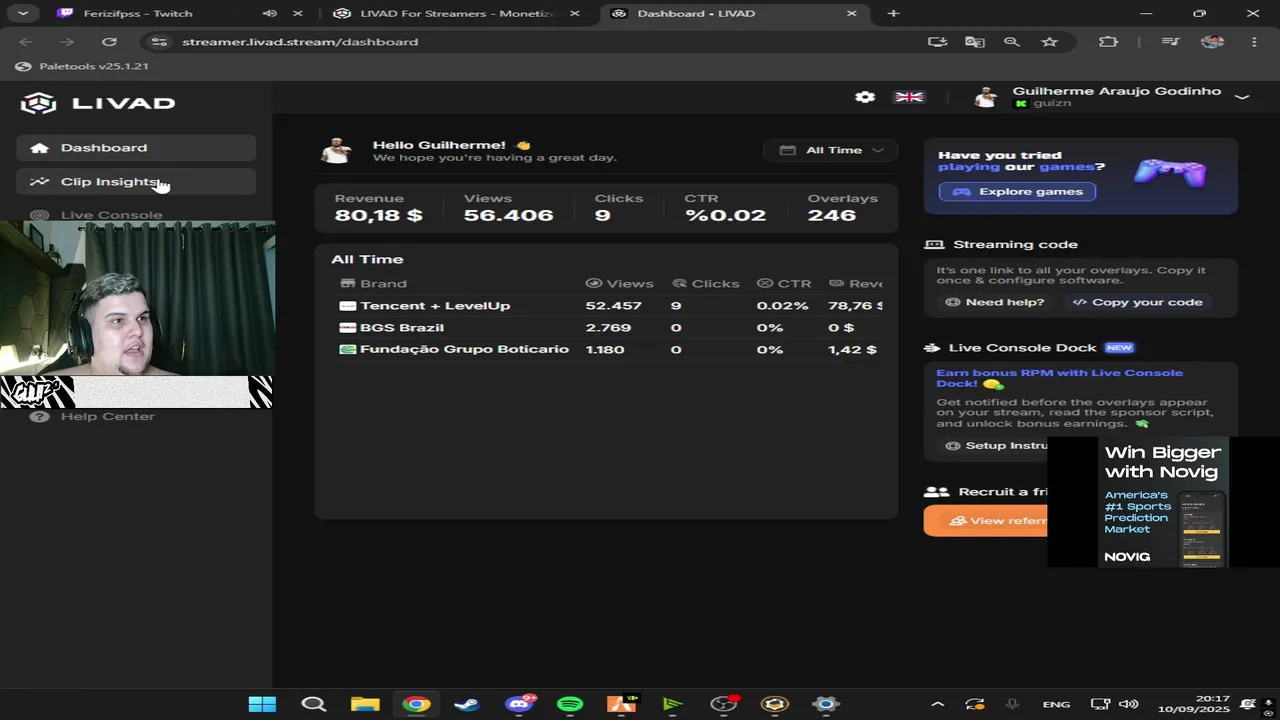Open settings via the gear icon
Image resolution: width=1280 pixels, height=720 pixels.
point(865,97)
